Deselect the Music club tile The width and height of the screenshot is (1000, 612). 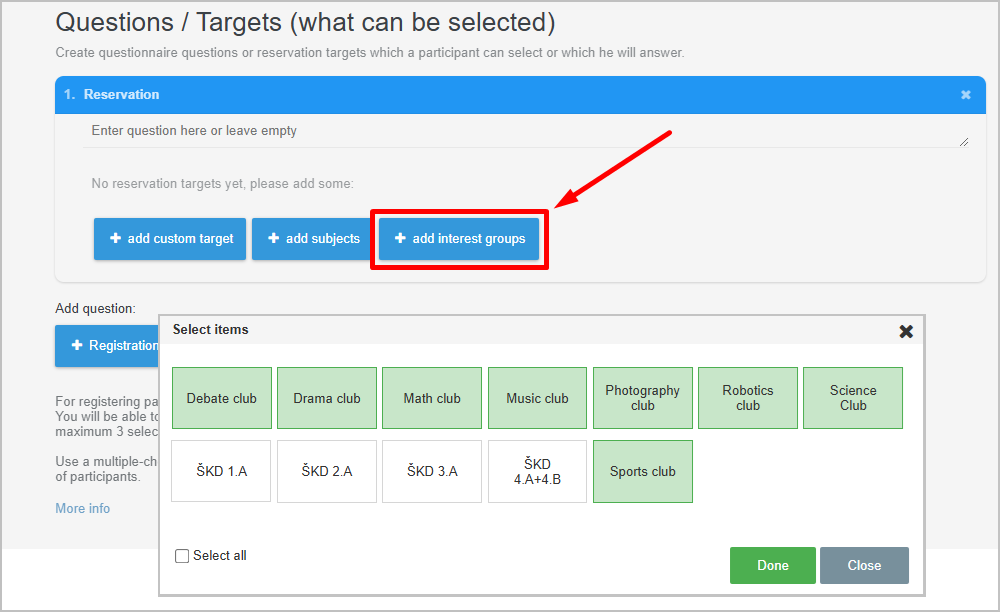537,398
